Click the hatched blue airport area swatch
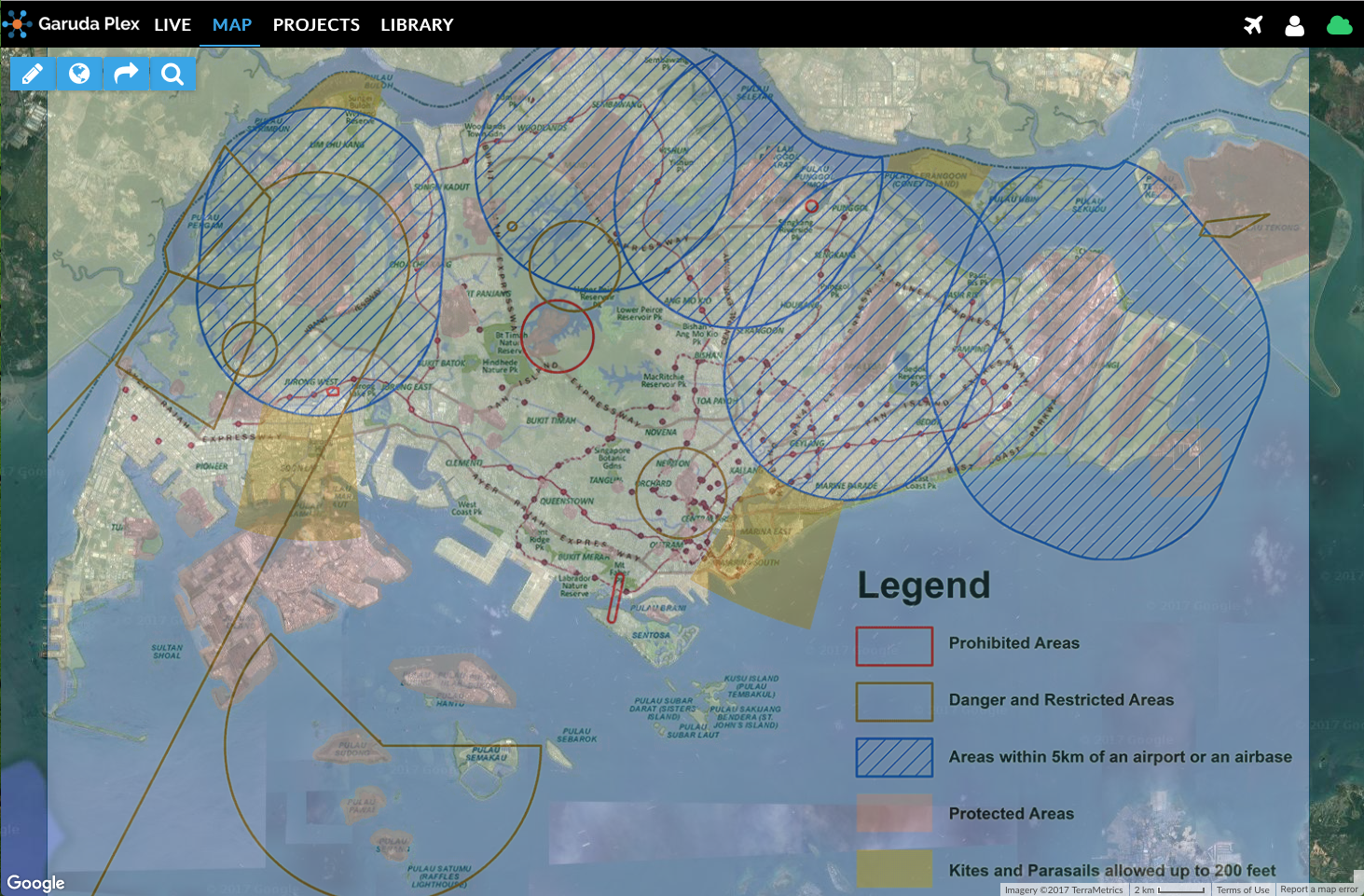Viewport: 1364px width, 896px height. click(x=894, y=757)
